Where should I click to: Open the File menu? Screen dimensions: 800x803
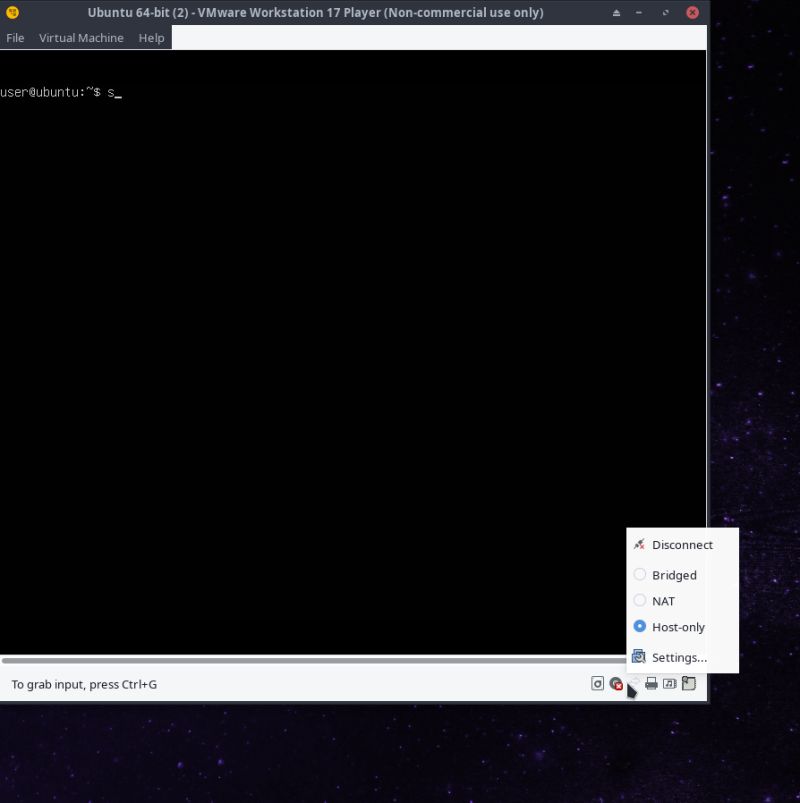pyautogui.click(x=15, y=38)
